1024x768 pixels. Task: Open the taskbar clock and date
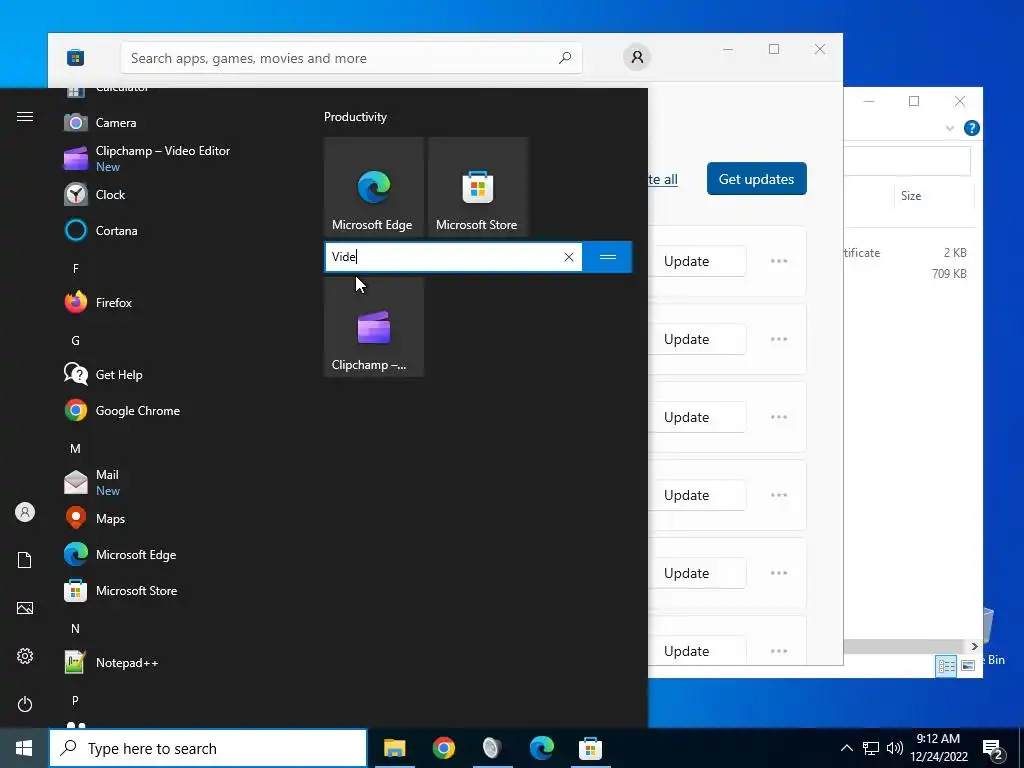[x=938, y=748]
